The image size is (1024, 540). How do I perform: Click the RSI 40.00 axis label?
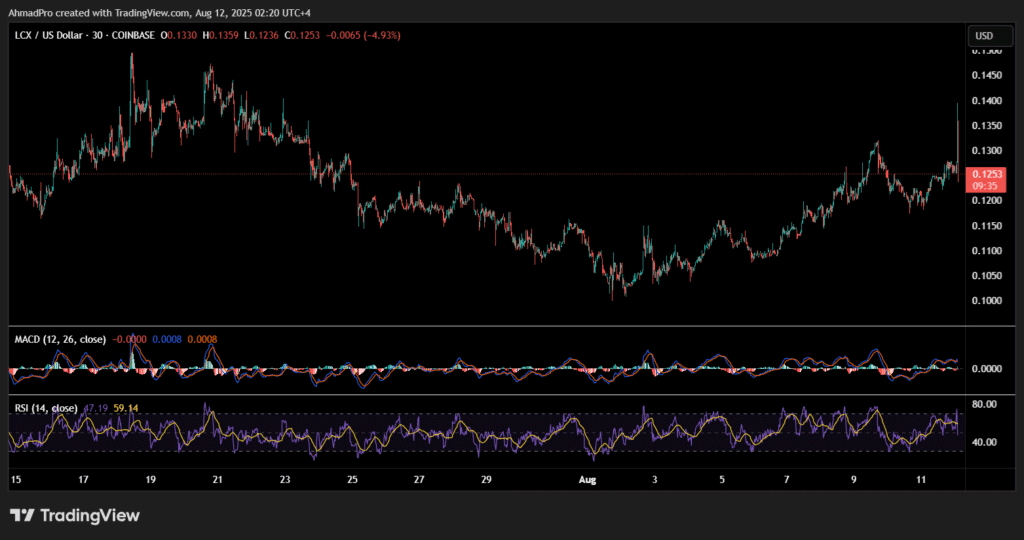coord(984,442)
